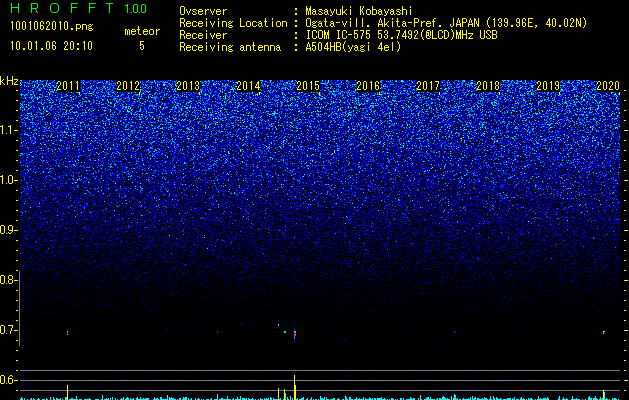This screenshot has width=629, height=400.
Task: Click the Receiving Location label
Action: point(233,23)
